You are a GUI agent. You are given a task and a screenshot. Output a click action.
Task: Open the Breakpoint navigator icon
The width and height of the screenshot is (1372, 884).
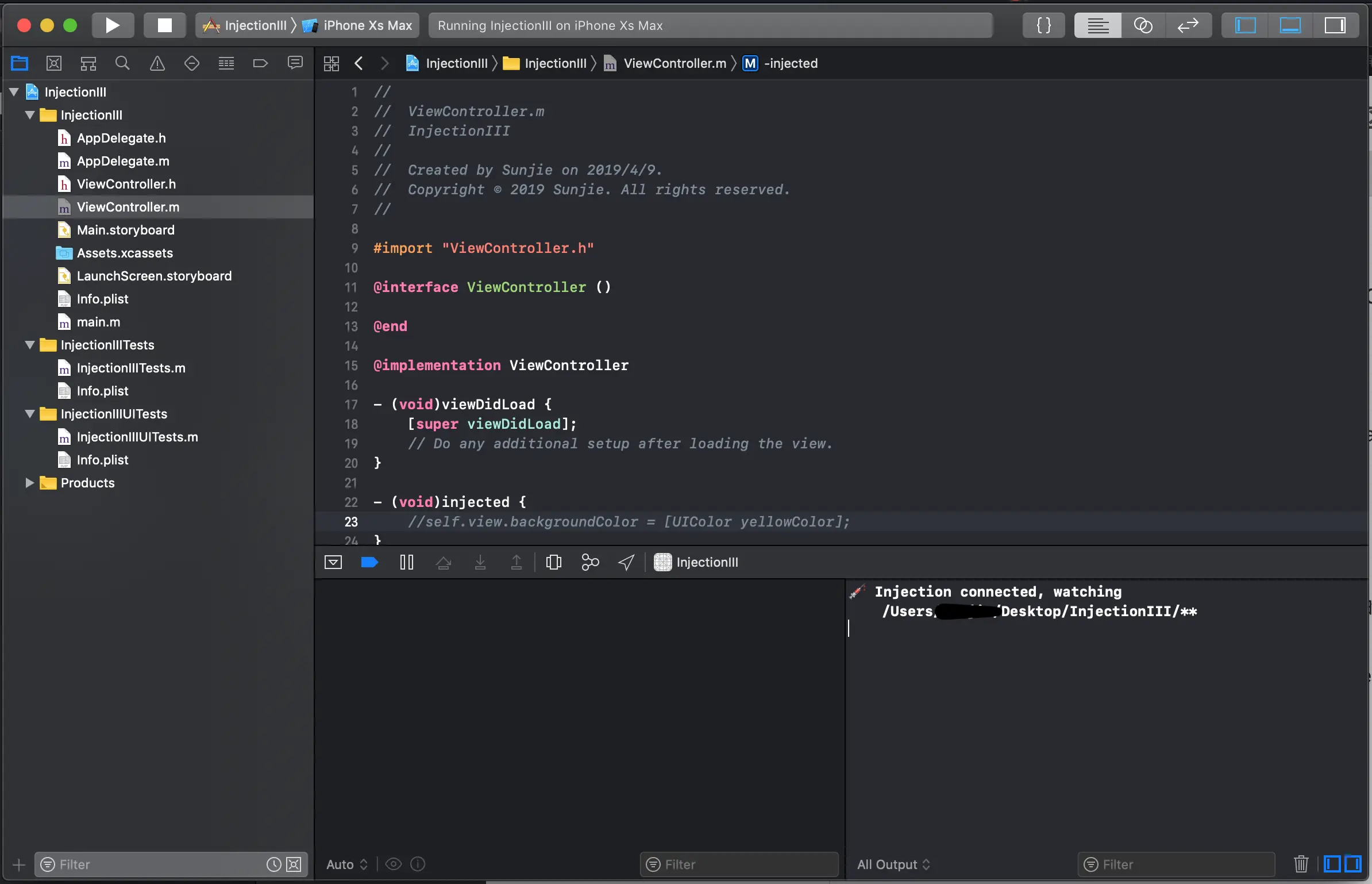260,63
